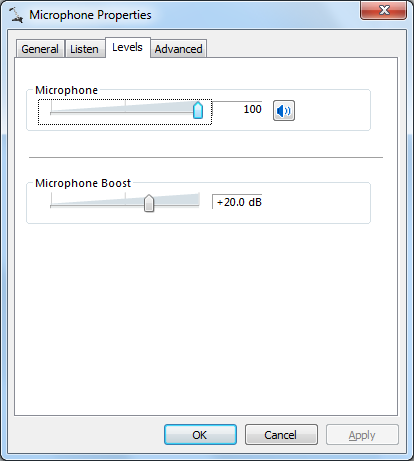
Task: Click the microphone level value 100
Action: (252, 109)
